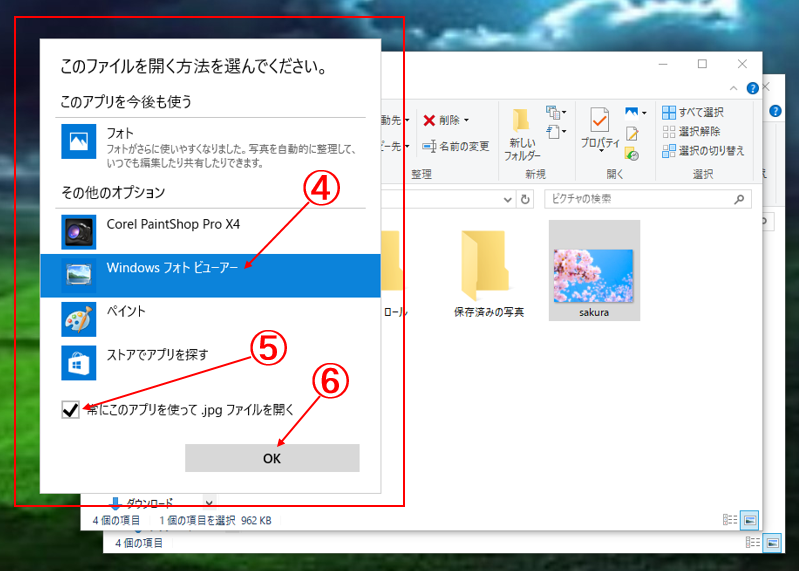Screen dimensions: 799x571
Task: Open the 新しい項目 dropdown icon
Action: tap(556, 112)
